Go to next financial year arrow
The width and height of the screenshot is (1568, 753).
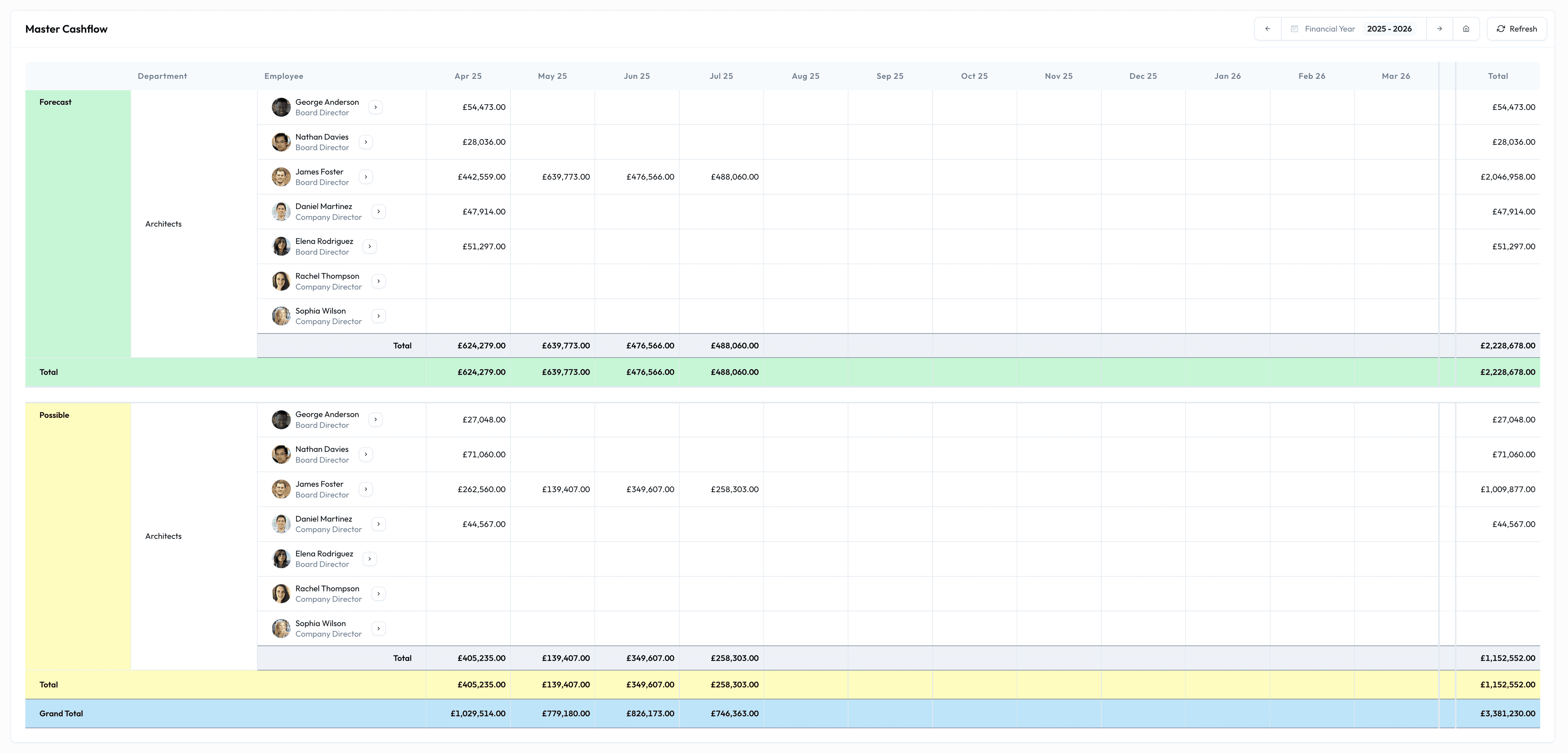tap(1439, 29)
